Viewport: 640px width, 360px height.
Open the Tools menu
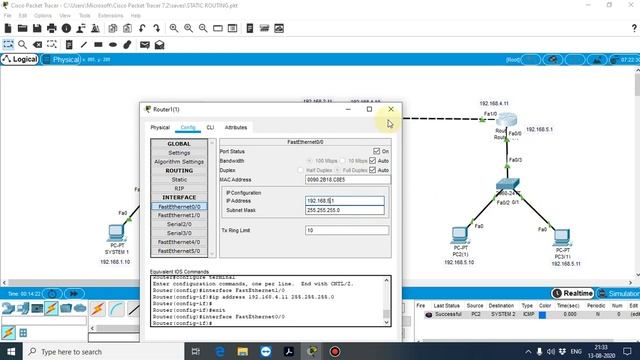(84, 16)
